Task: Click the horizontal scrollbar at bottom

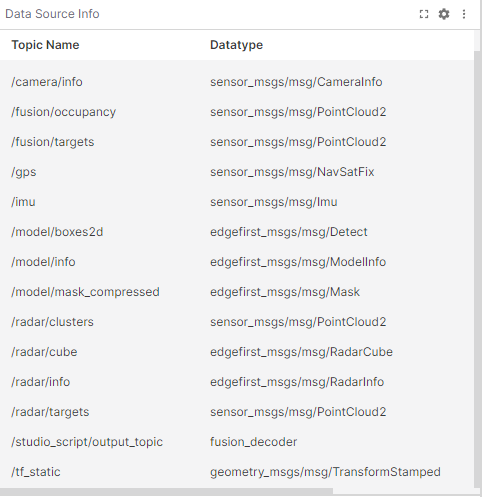Action: [x=166, y=492]
